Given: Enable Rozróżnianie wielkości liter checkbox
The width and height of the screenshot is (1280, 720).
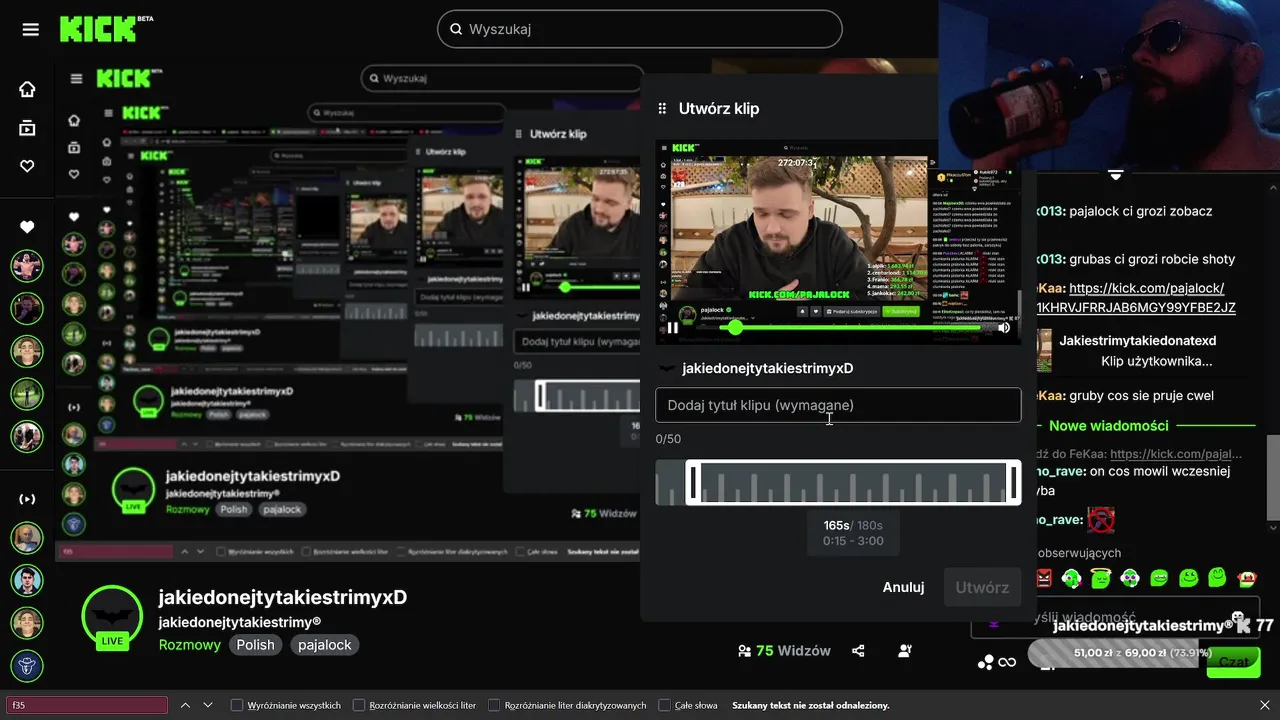Looking at the screenshot, I should pos(359,705).
